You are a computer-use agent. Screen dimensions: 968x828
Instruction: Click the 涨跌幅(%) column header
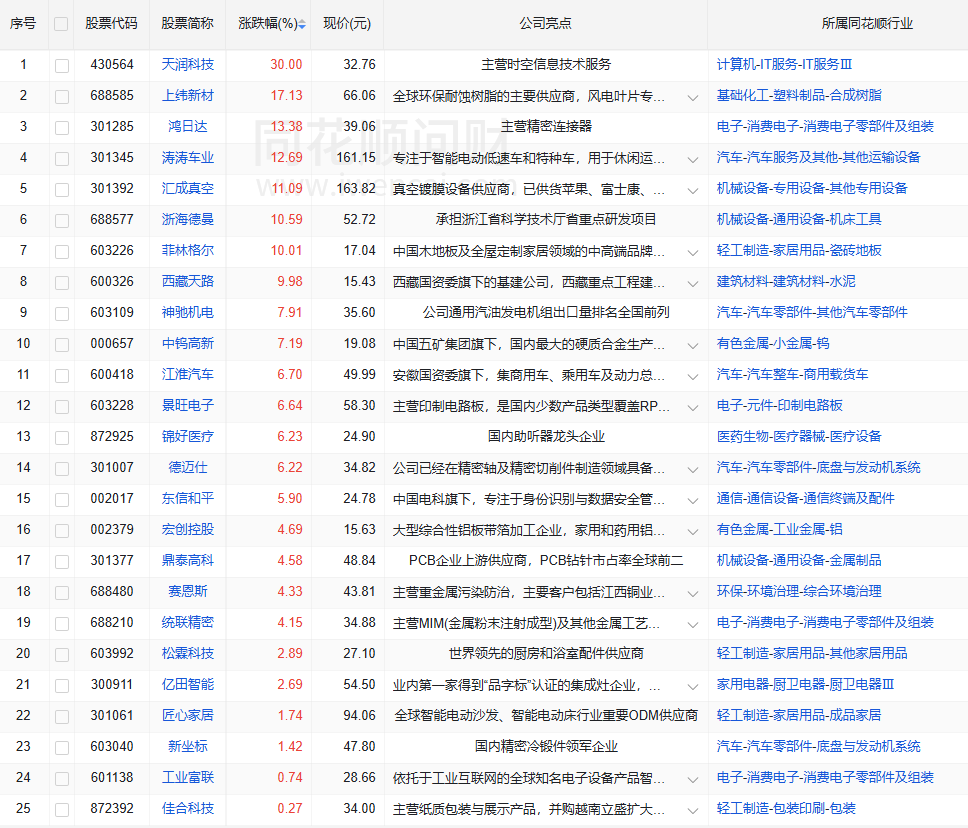coord(267,23)
